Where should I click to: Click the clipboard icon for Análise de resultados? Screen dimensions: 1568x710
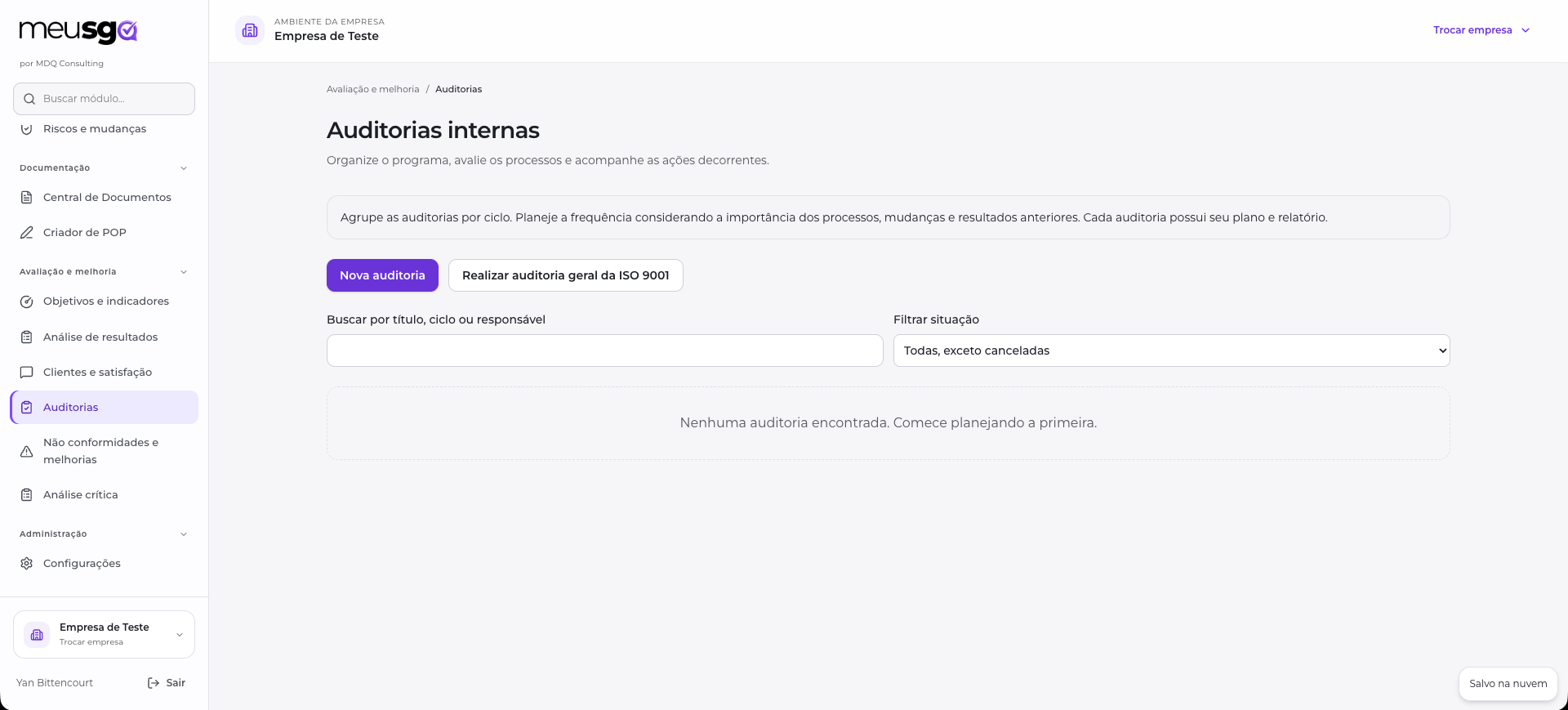pos(27,337)
